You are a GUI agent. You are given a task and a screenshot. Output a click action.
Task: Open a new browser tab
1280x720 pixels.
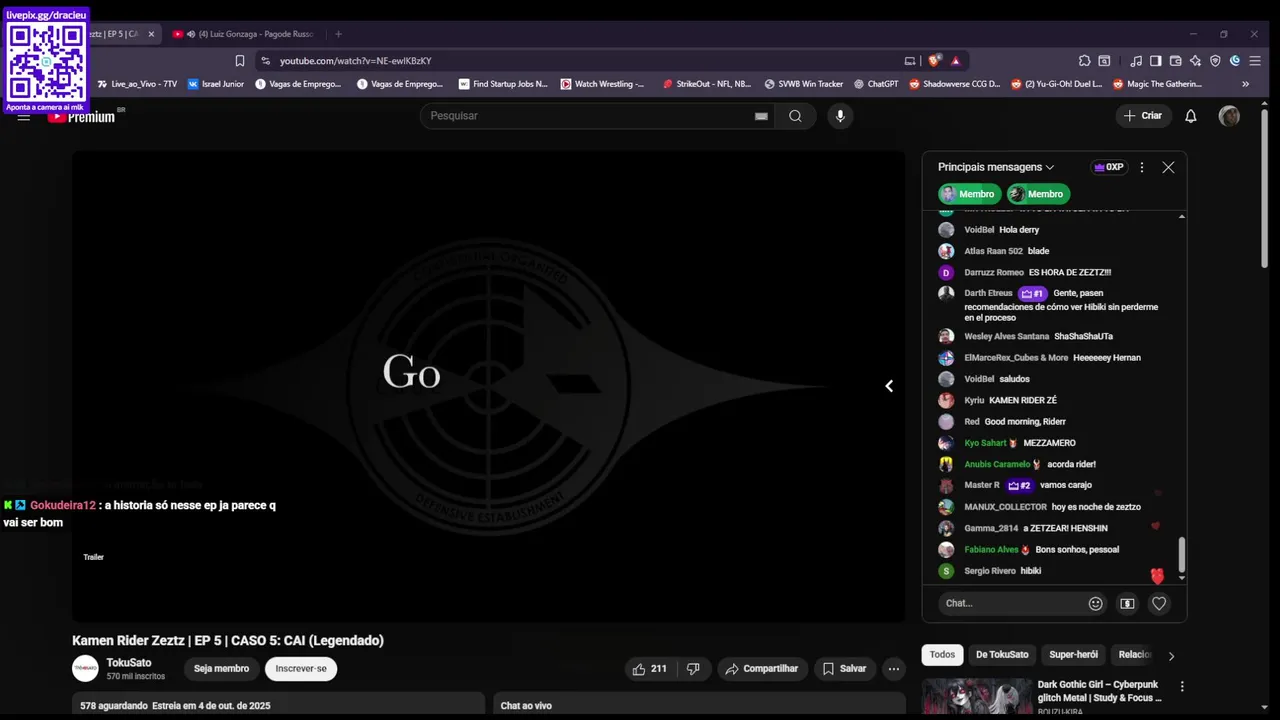click(338, 34)
